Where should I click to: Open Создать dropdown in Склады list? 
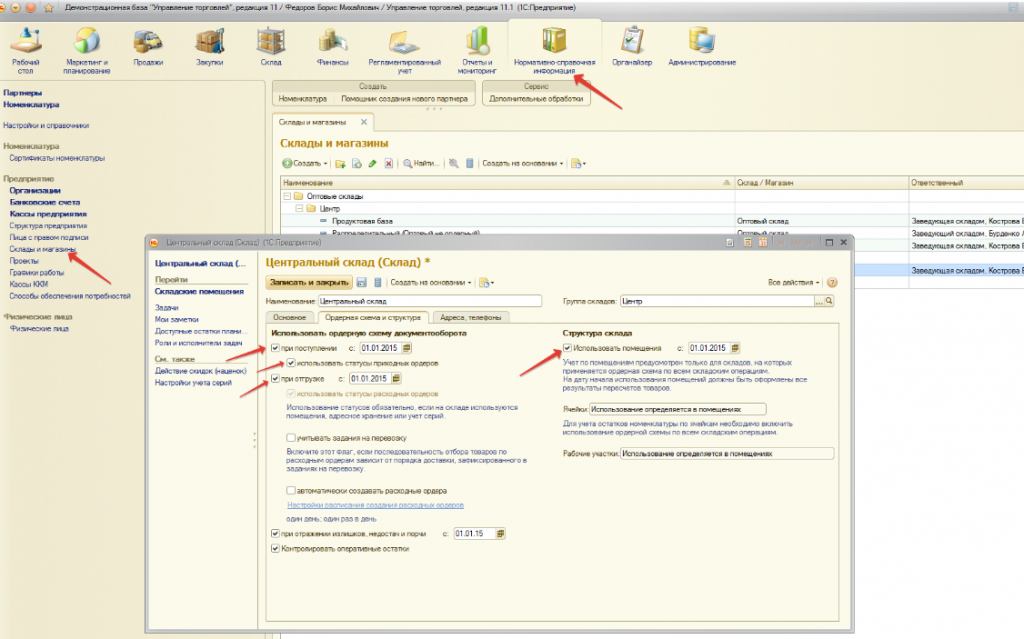305,163
